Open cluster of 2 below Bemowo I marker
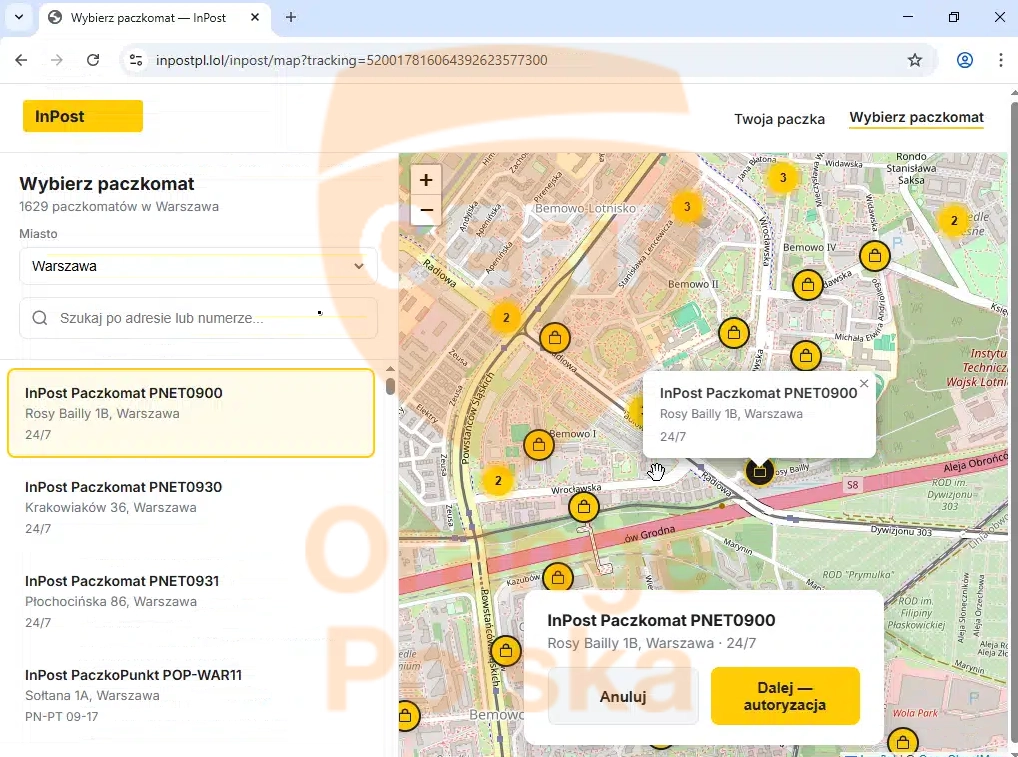 click(x=498, y=481)
